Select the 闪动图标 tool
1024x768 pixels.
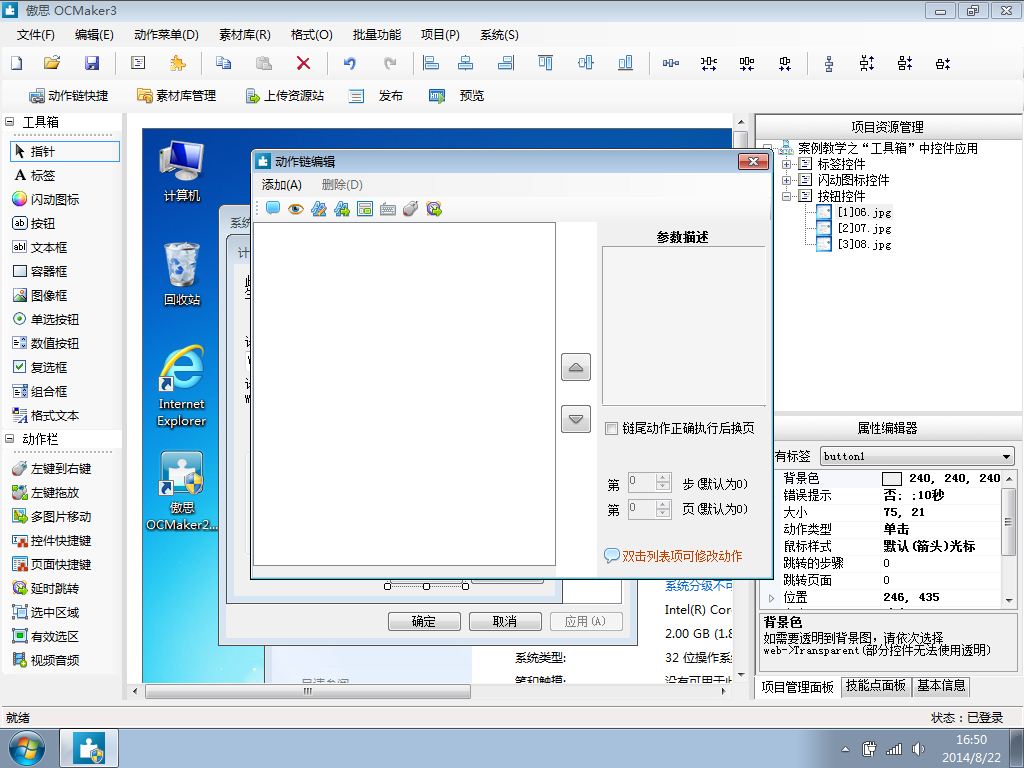[x=46, y=199]
